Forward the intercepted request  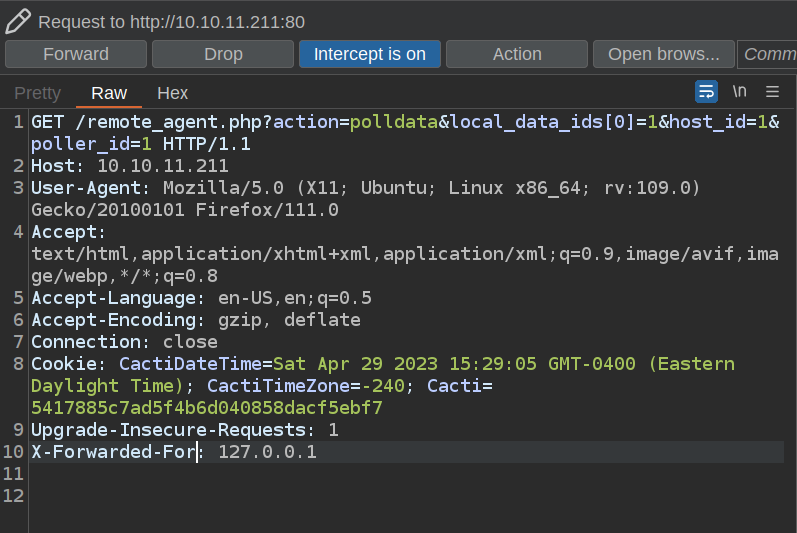[76, 54]
